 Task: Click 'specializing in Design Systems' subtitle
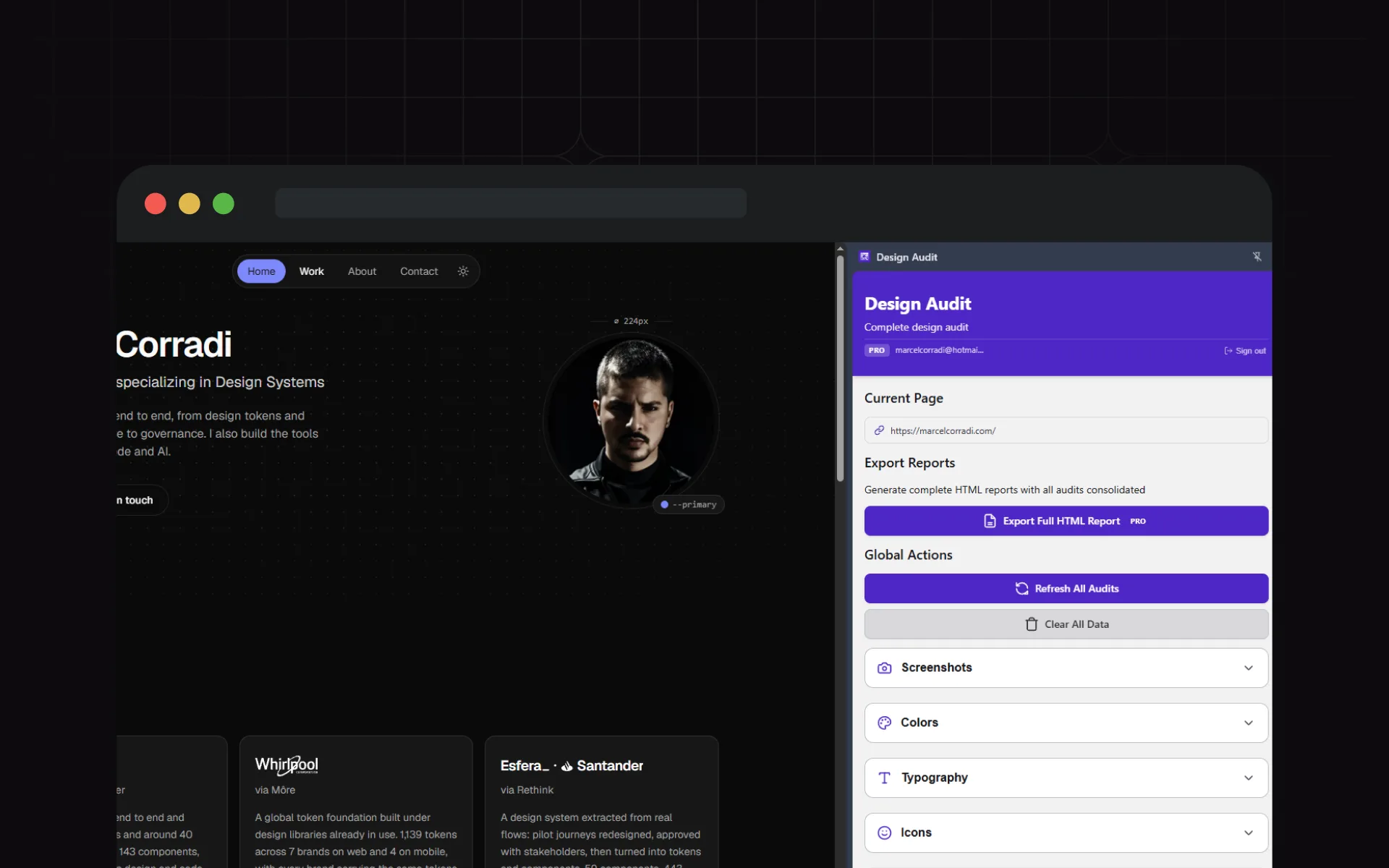click(220, 382)
